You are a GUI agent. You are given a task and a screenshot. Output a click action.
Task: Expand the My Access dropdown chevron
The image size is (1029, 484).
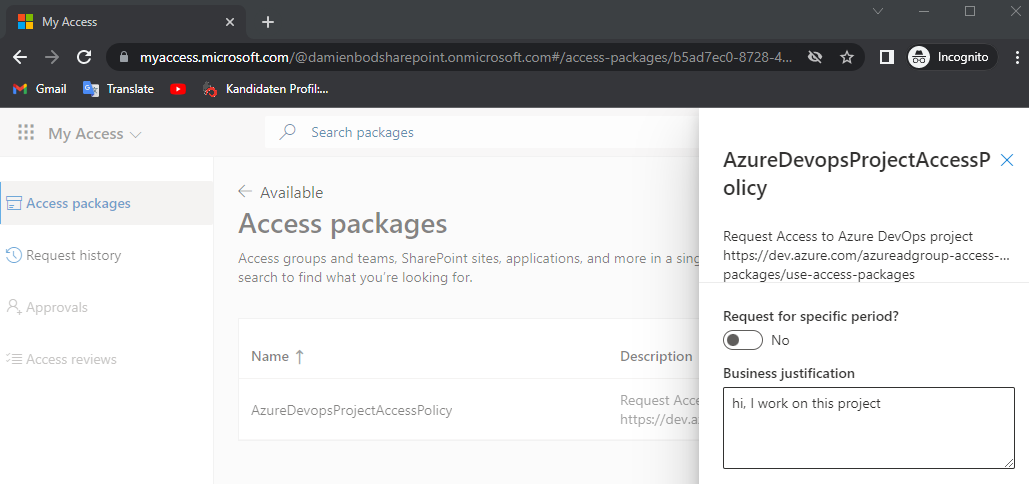pyautogui.click(x=136, y=134)
